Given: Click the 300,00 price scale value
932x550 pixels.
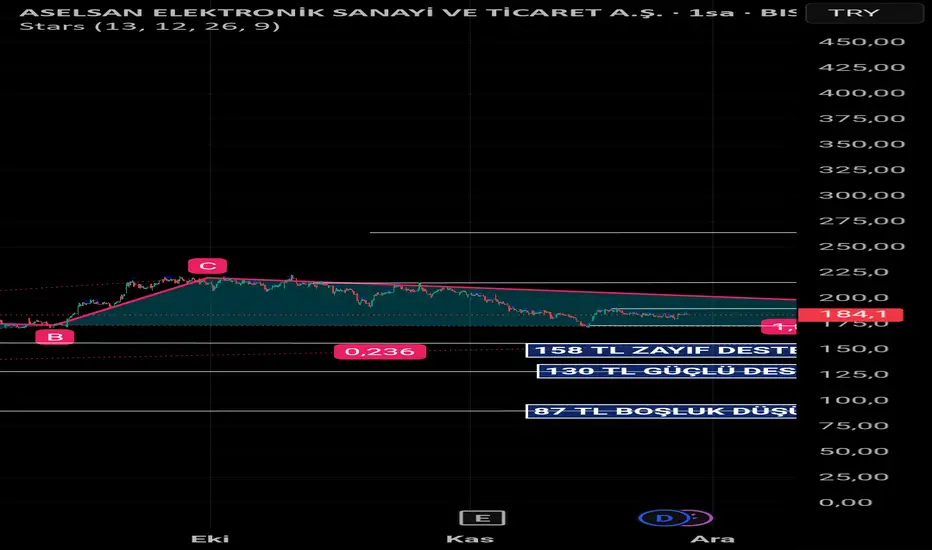Looking at the screenshot, I should tap(862, 195).
